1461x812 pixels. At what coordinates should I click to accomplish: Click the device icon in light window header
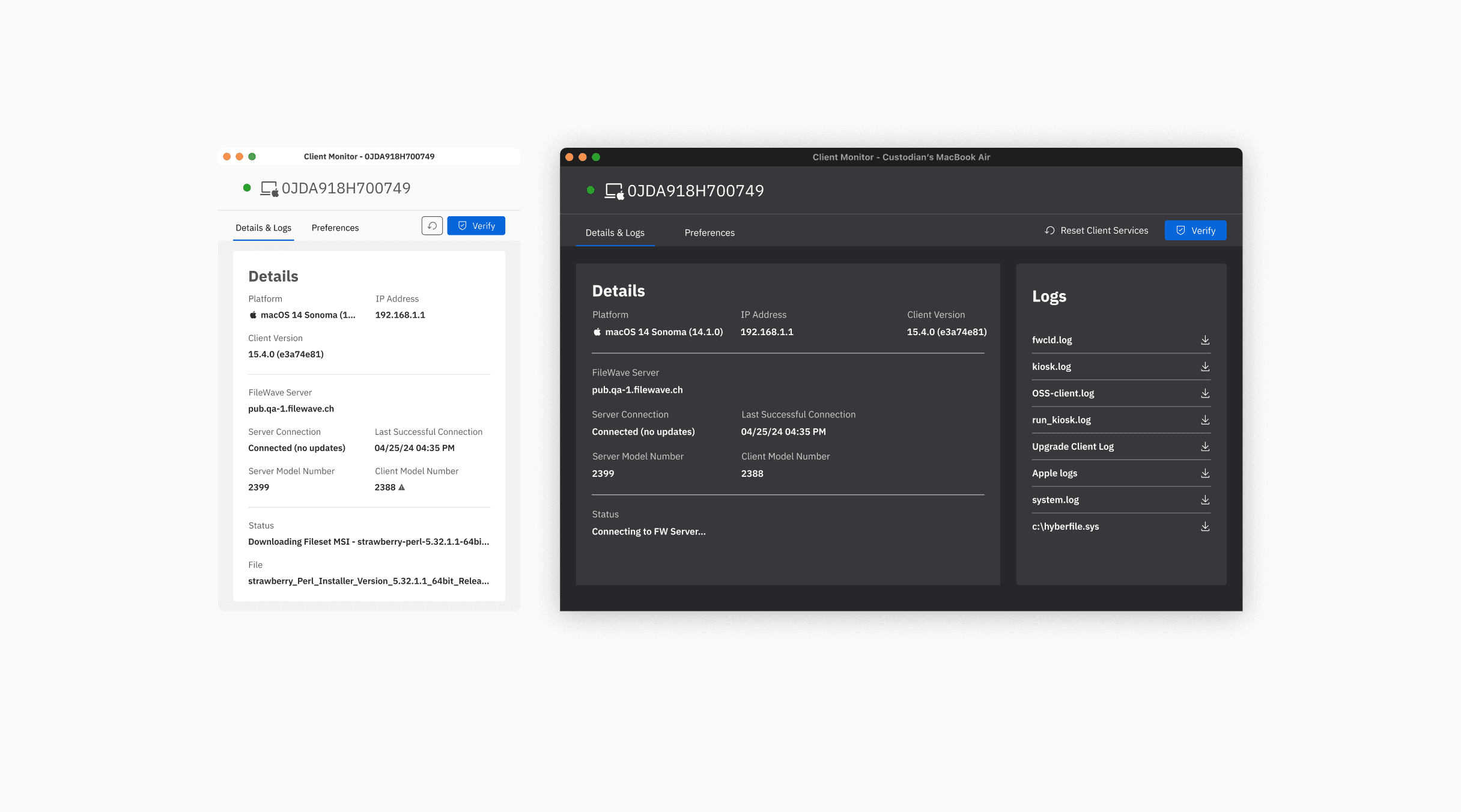tap(269, 189)
